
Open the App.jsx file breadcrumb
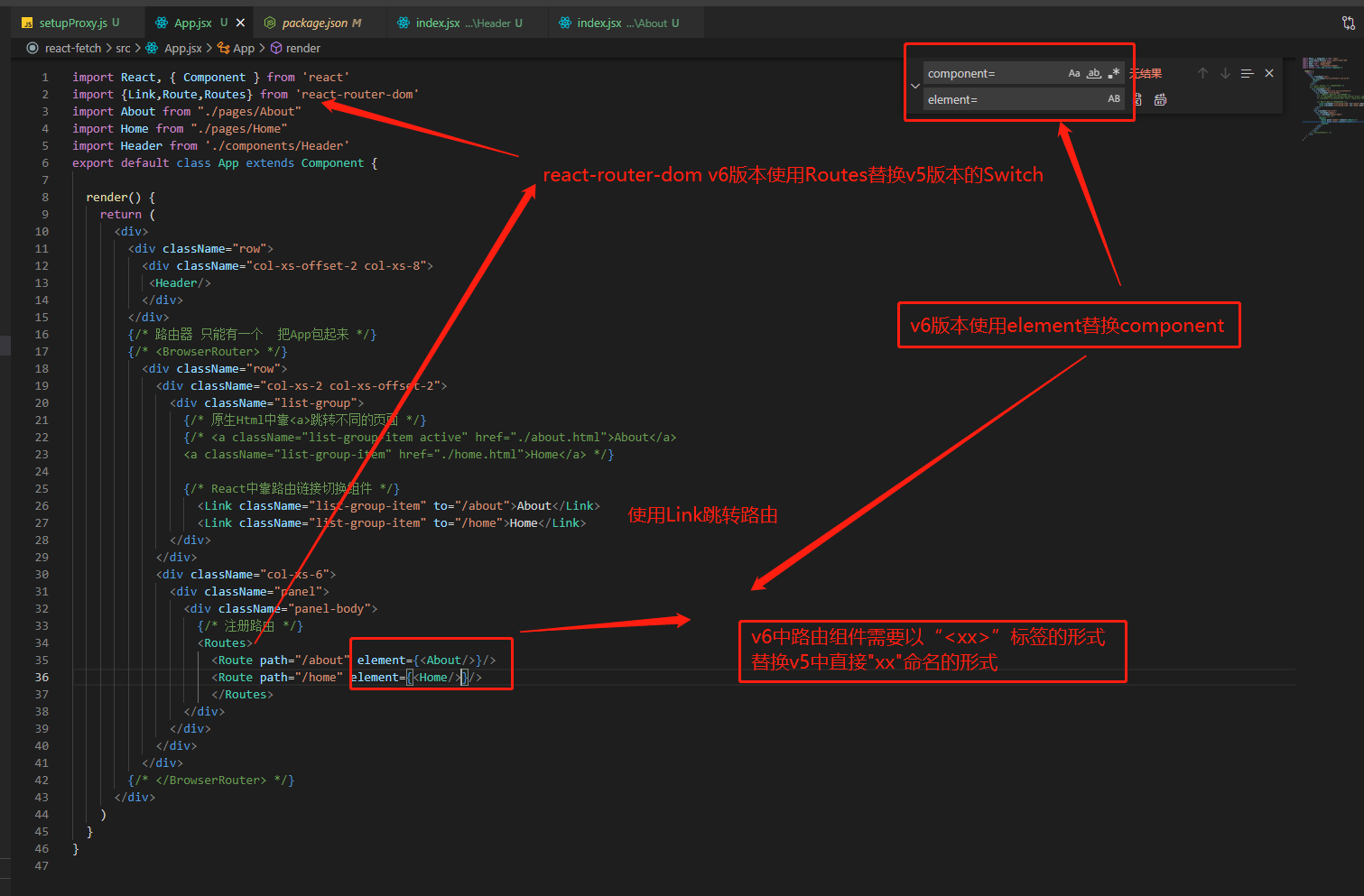point(182,48)
